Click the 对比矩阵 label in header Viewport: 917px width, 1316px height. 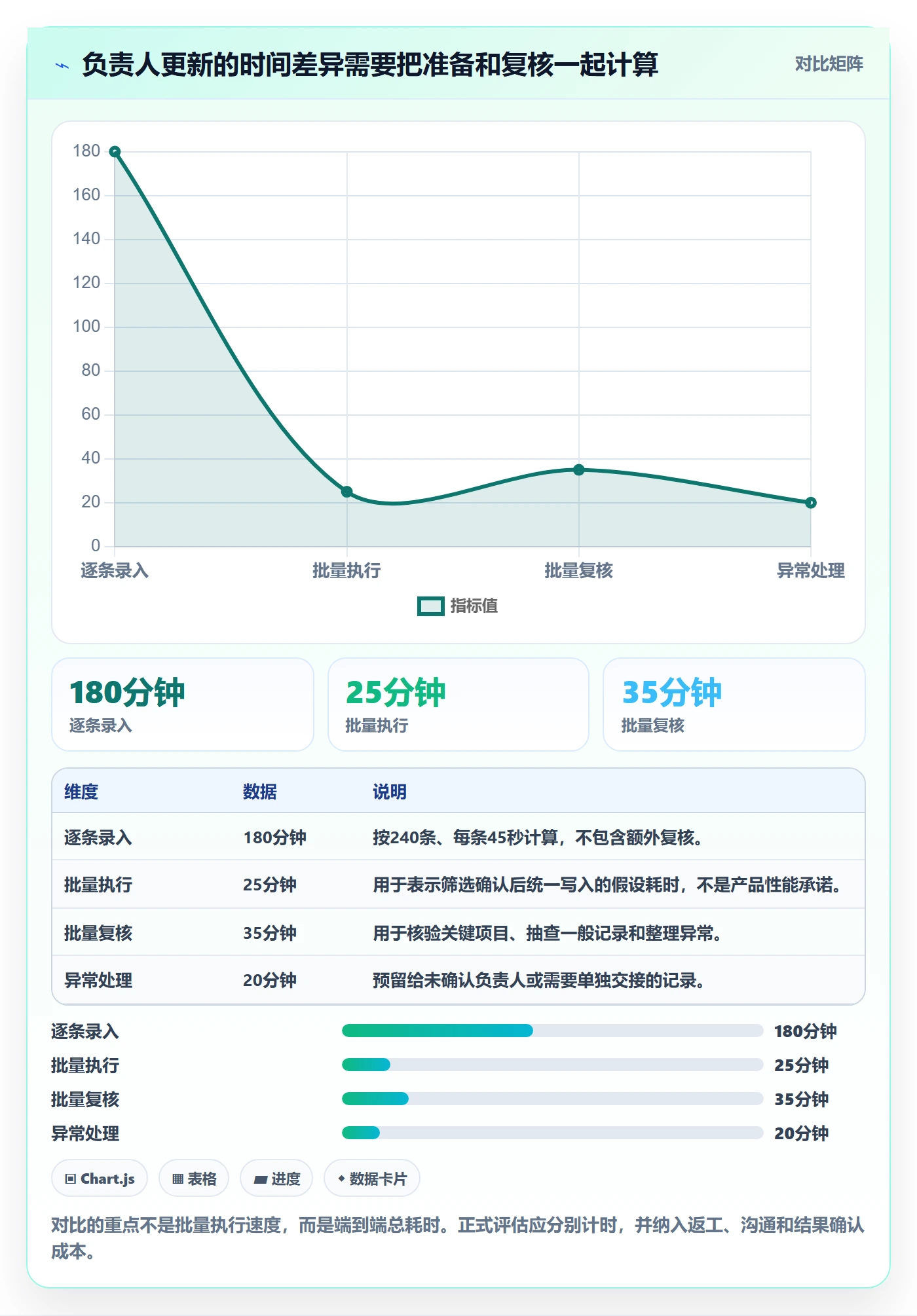coord(829,64)
